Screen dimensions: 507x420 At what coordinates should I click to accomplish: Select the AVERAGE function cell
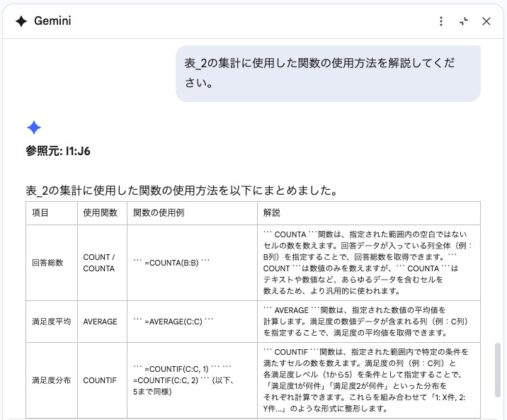pos(102,321)
